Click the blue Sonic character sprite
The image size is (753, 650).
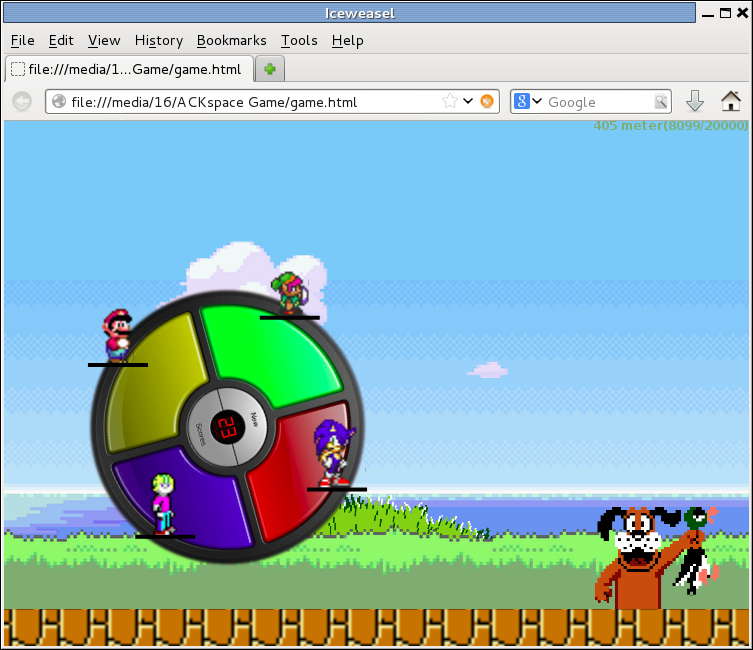335,453
